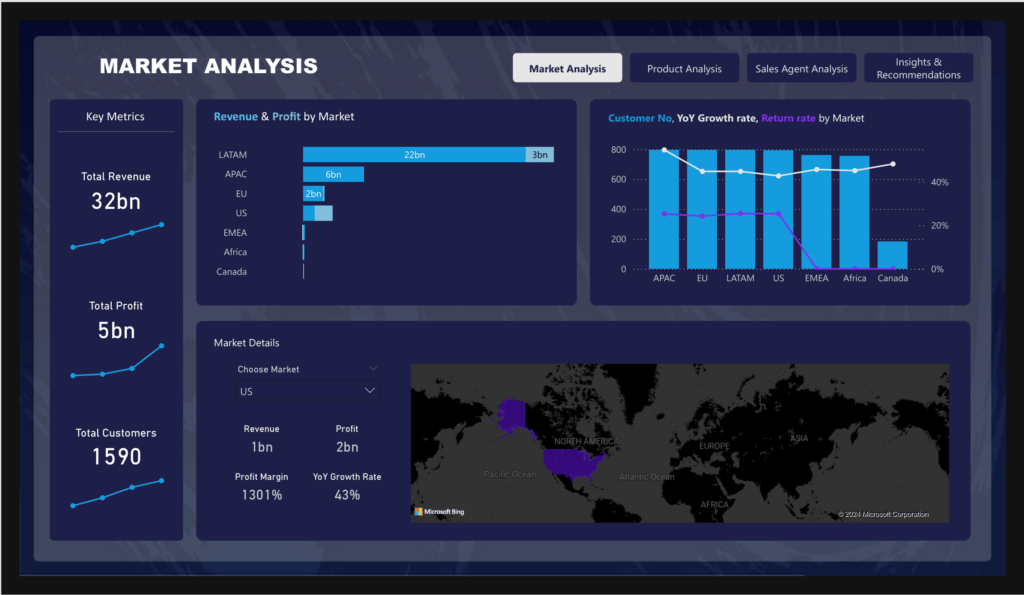Select the LATAM 22bn revenue bar

[x=414, y=155]
